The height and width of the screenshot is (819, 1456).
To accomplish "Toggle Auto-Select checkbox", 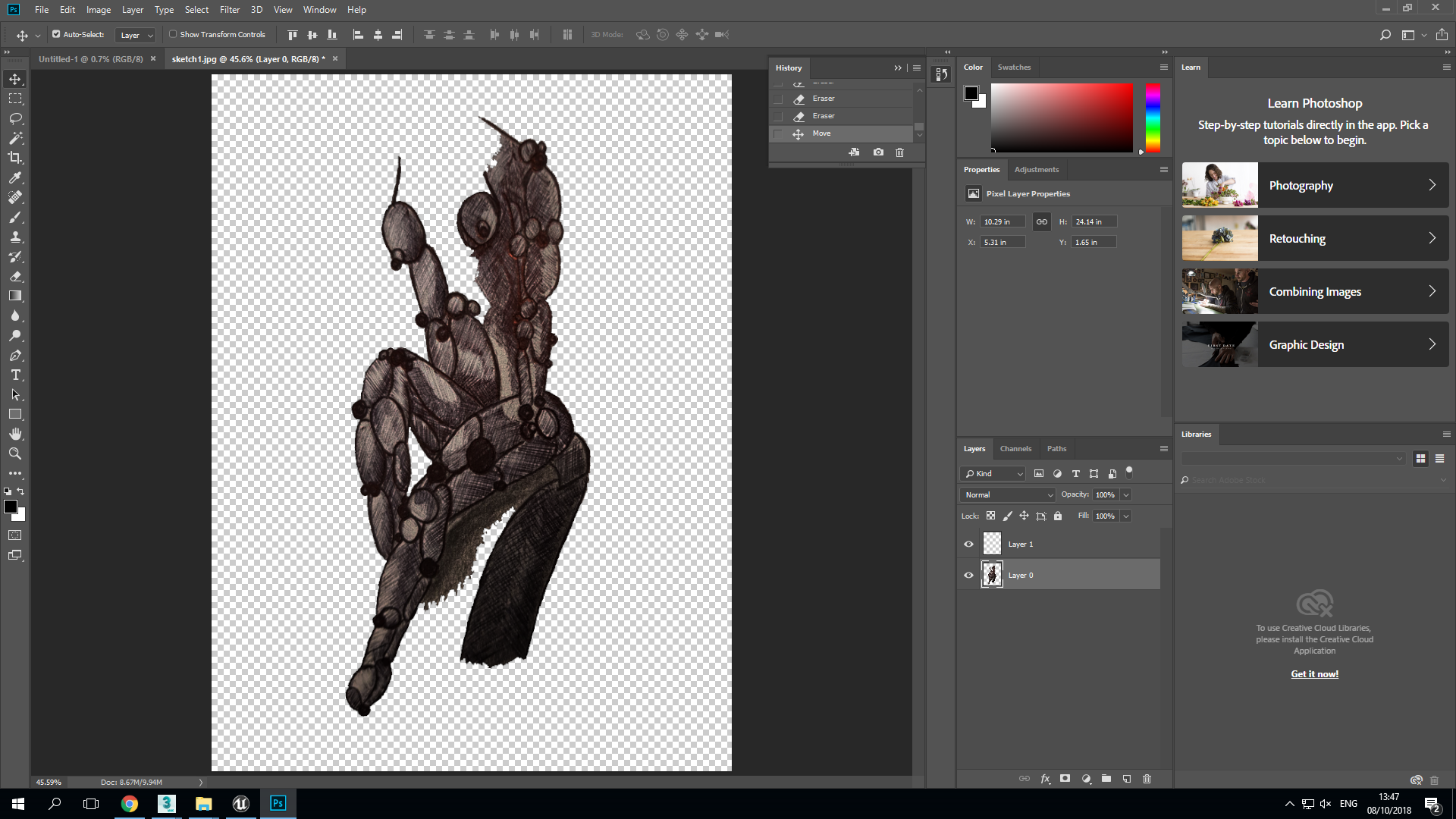I will 56,34.
